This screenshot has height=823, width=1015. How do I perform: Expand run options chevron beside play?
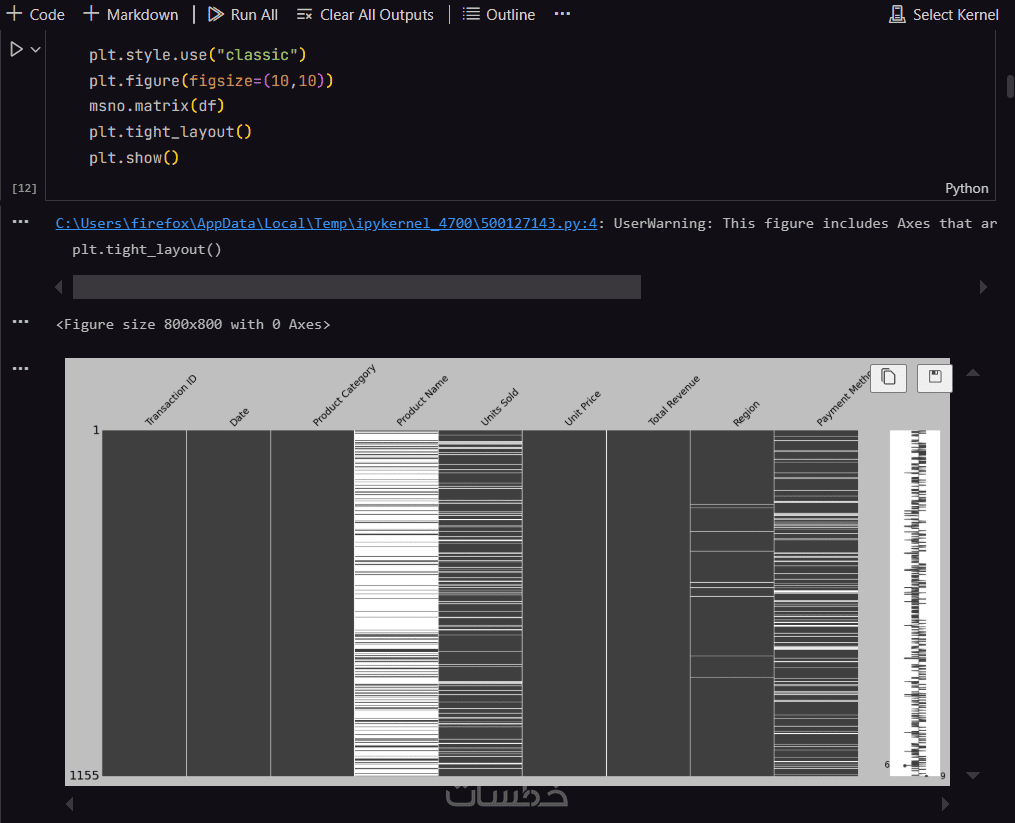36,49
